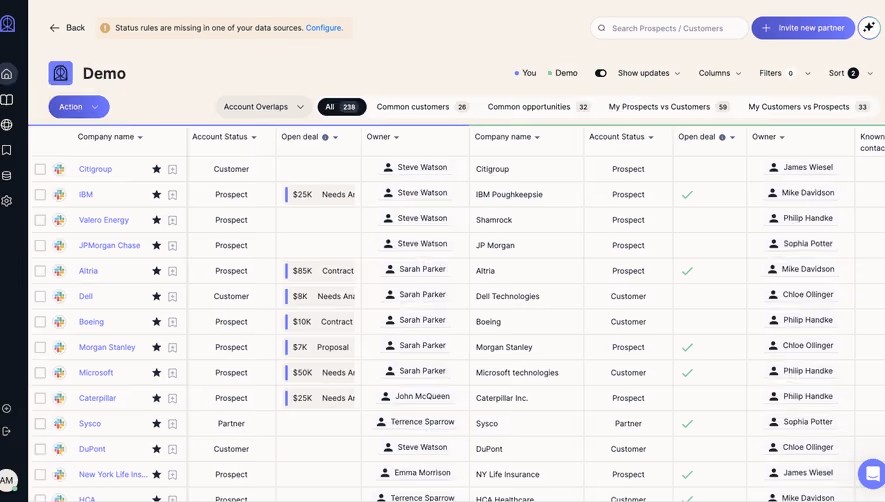Click the add-to-list icon for Microsoft

[173, 373]
